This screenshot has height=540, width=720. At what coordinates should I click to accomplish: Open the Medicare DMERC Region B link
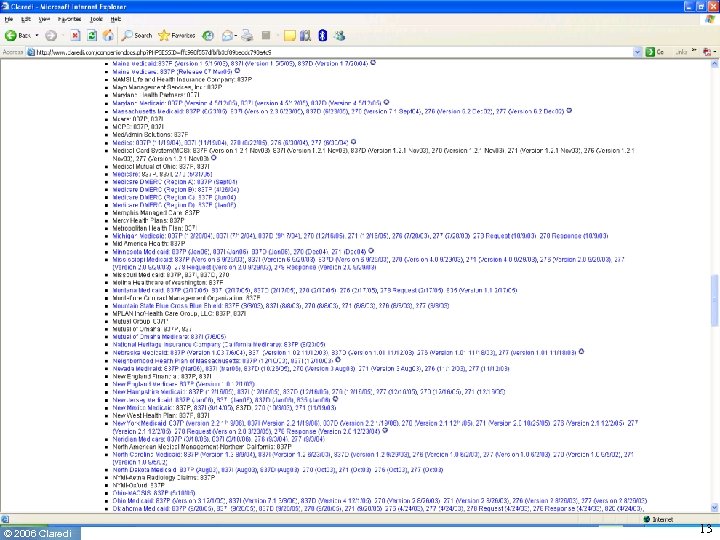coord(176,190)
